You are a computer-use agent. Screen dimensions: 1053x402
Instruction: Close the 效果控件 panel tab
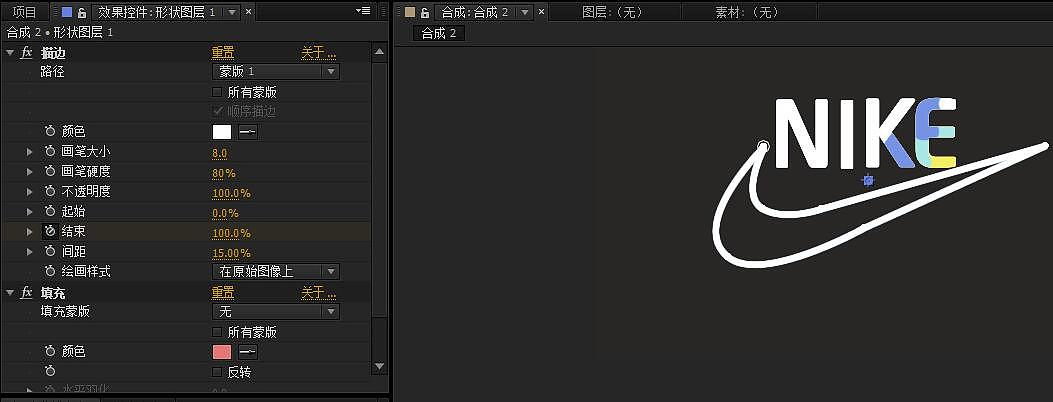coord(248,12)
